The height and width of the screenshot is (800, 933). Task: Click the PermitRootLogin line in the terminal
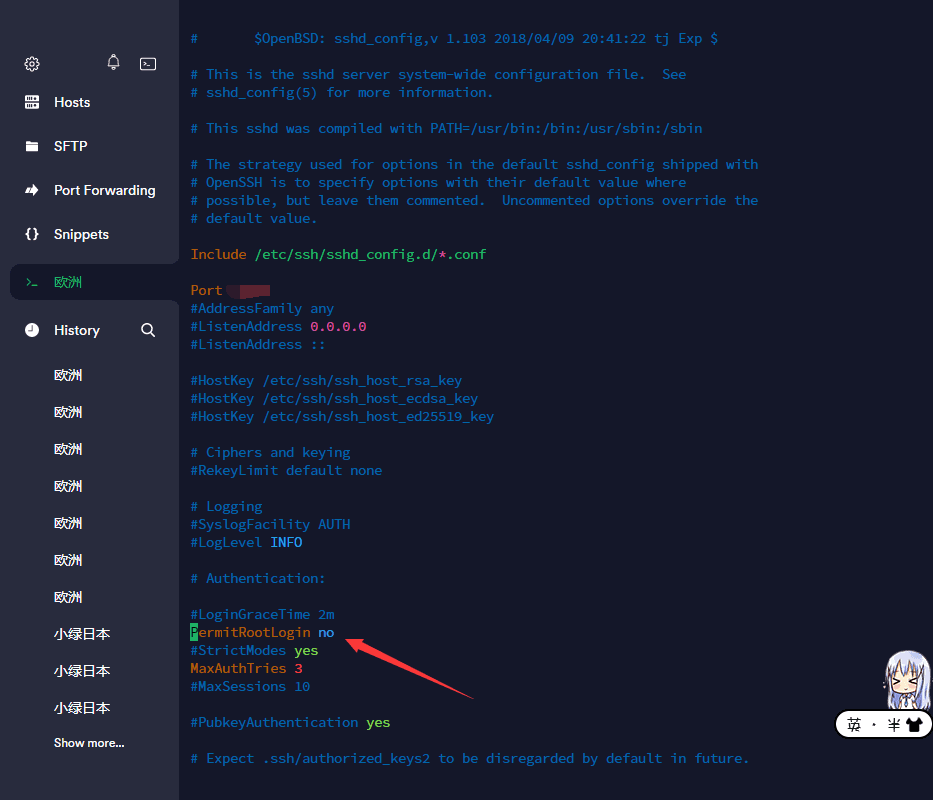(x=262, y=632)
